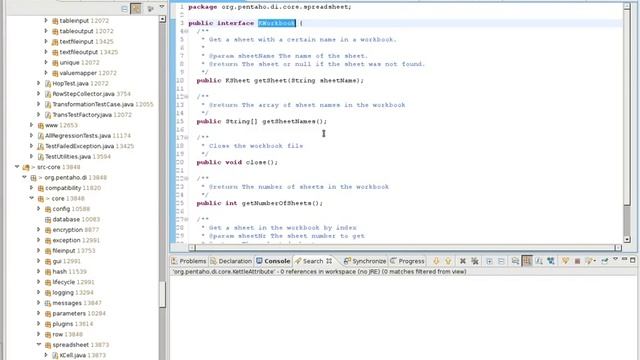The image size is (640, 360).
Task: Remove selected matches with single X icon
Action: (463, 261)
